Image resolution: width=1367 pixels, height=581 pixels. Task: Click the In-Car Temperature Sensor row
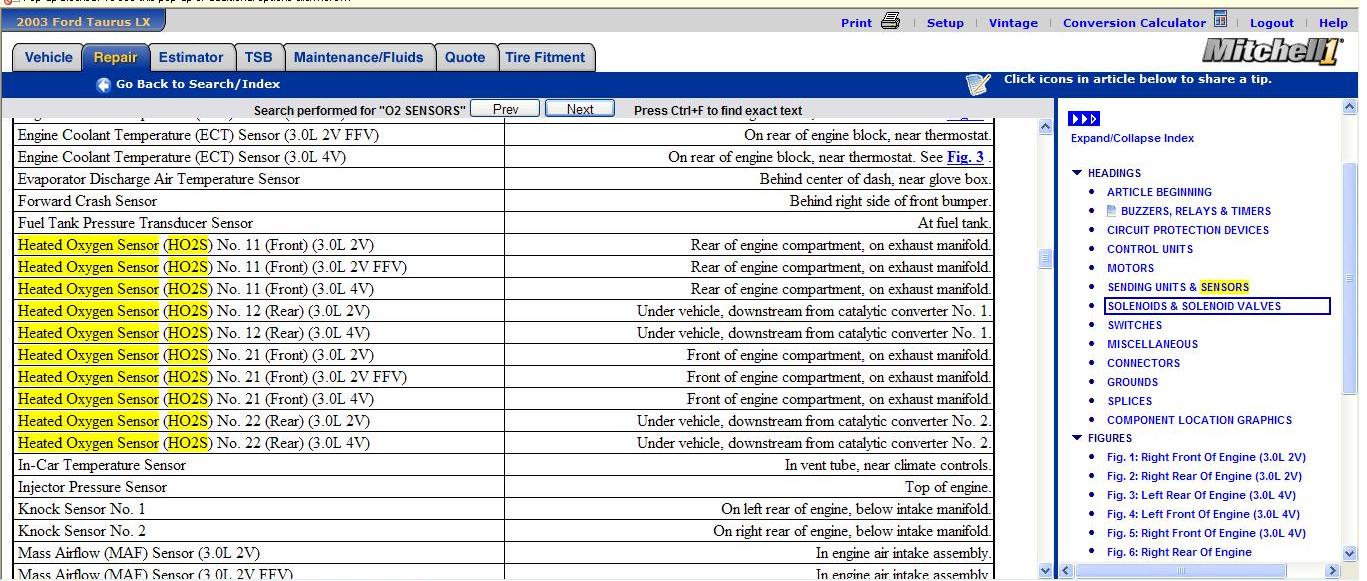point(504,465)
